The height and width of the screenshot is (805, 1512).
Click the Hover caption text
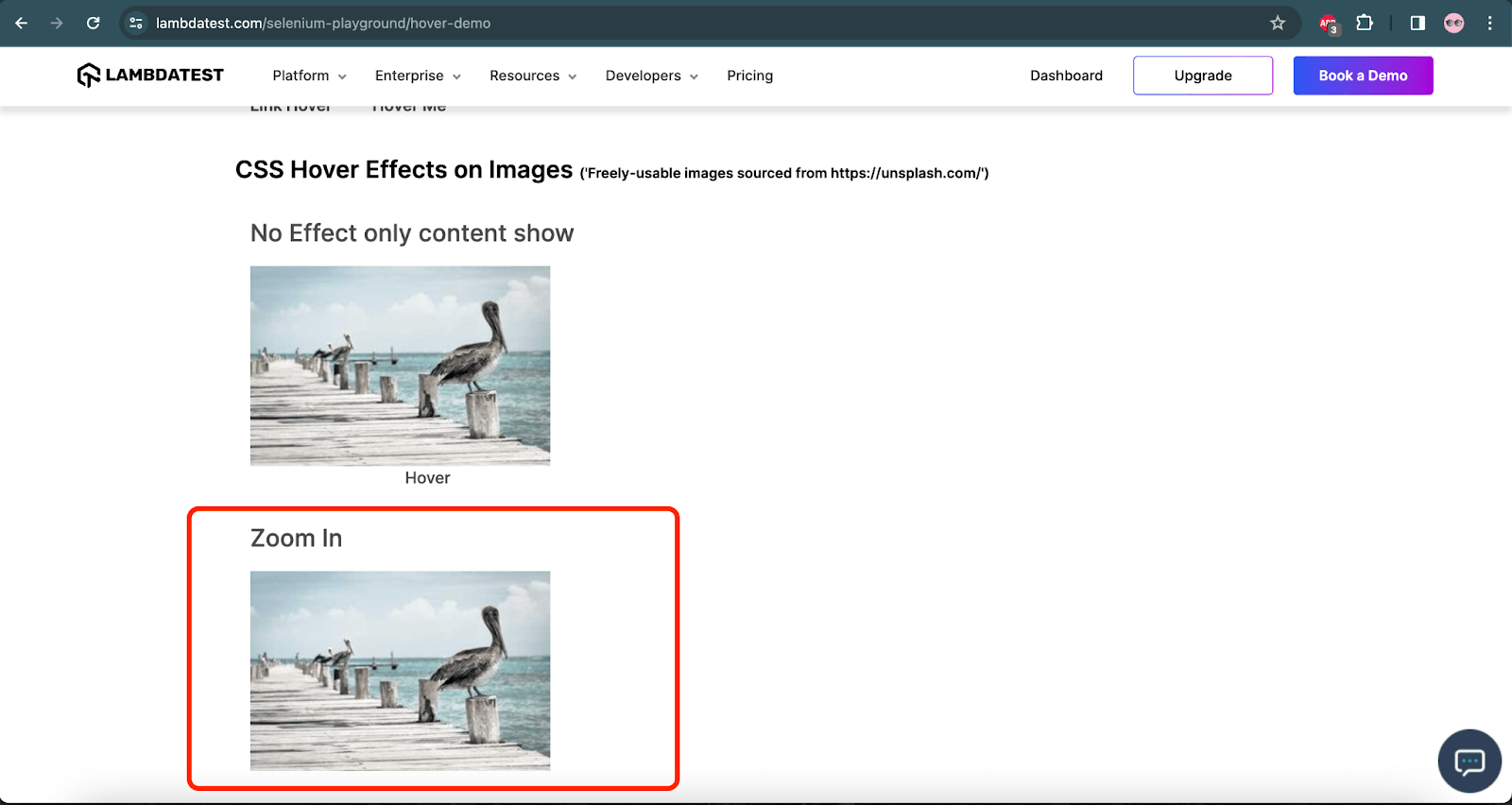[427, 478]
